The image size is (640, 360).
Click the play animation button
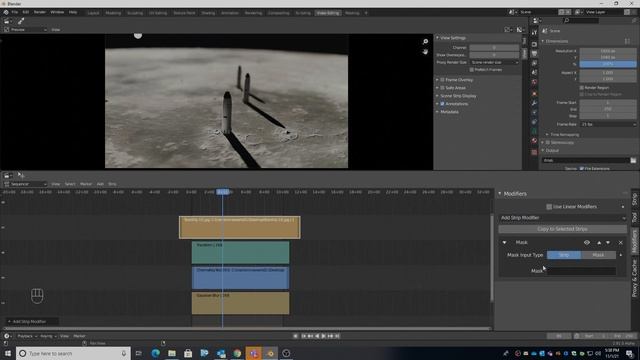point(324,336)
